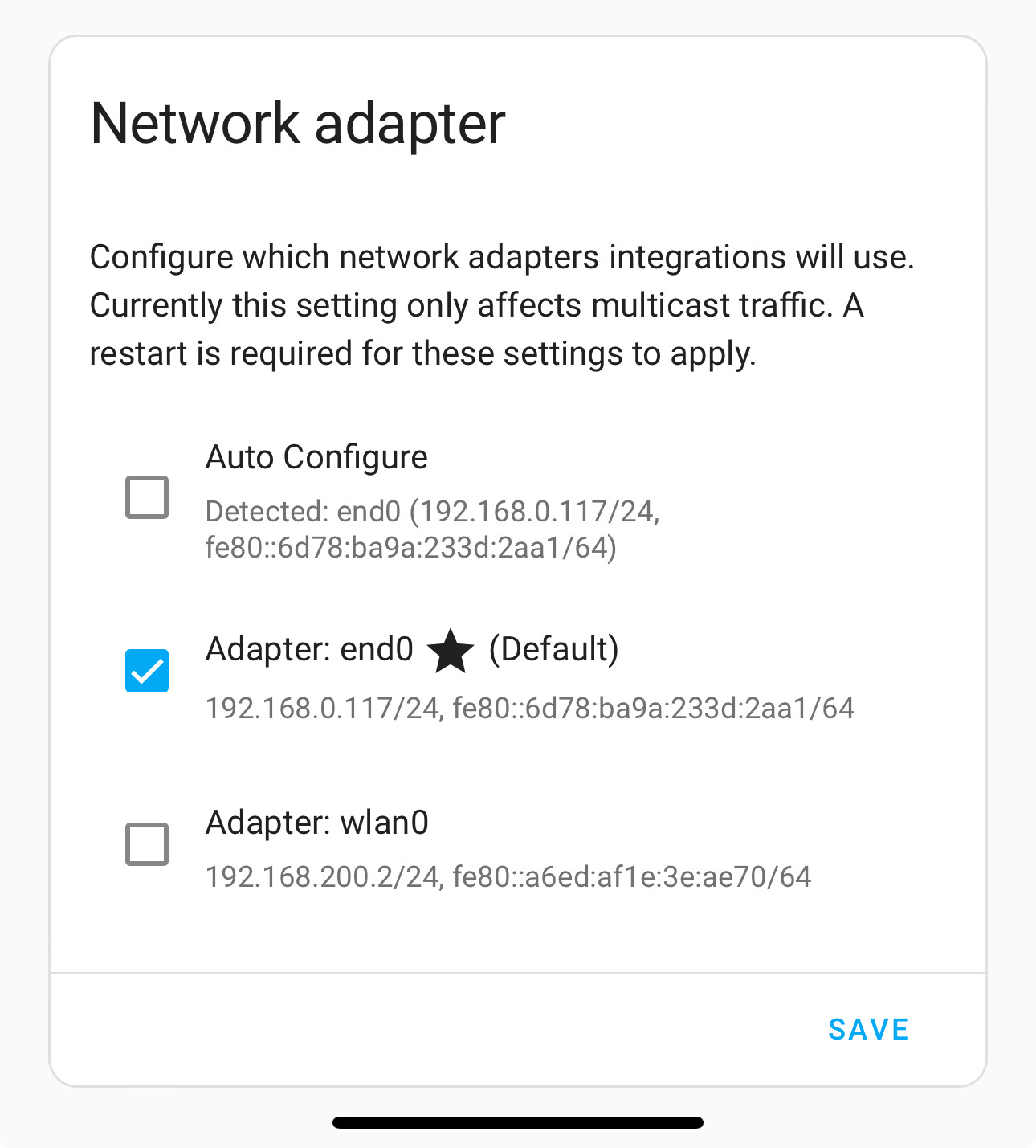Tap the 'Adapter: wlan0' label text
The image size is (1036, 1148).
click(x=316, y=823)
